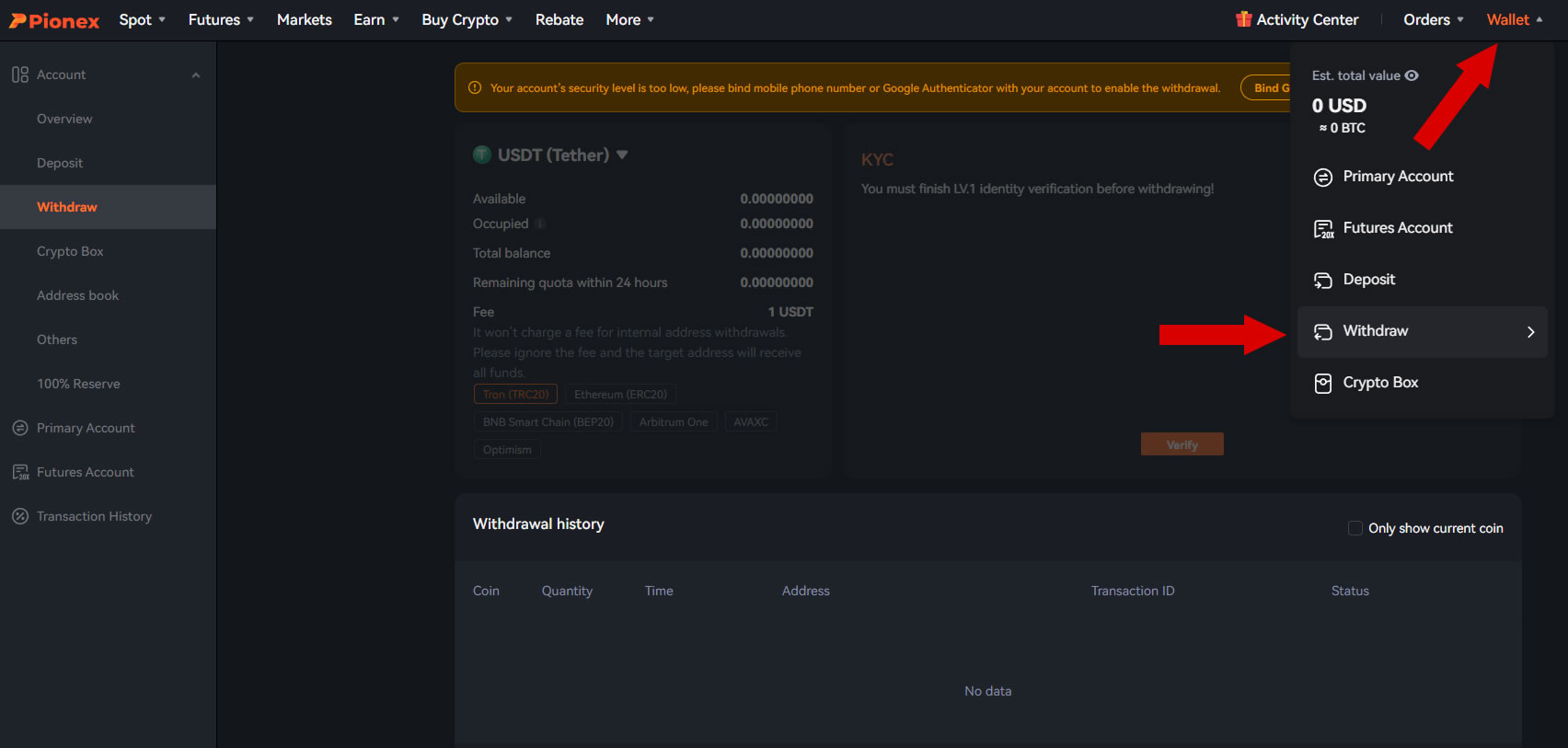Click the Futures Account icon in wallet menu
This screenshot has width=1568, height=748.
coord(1323,229)
